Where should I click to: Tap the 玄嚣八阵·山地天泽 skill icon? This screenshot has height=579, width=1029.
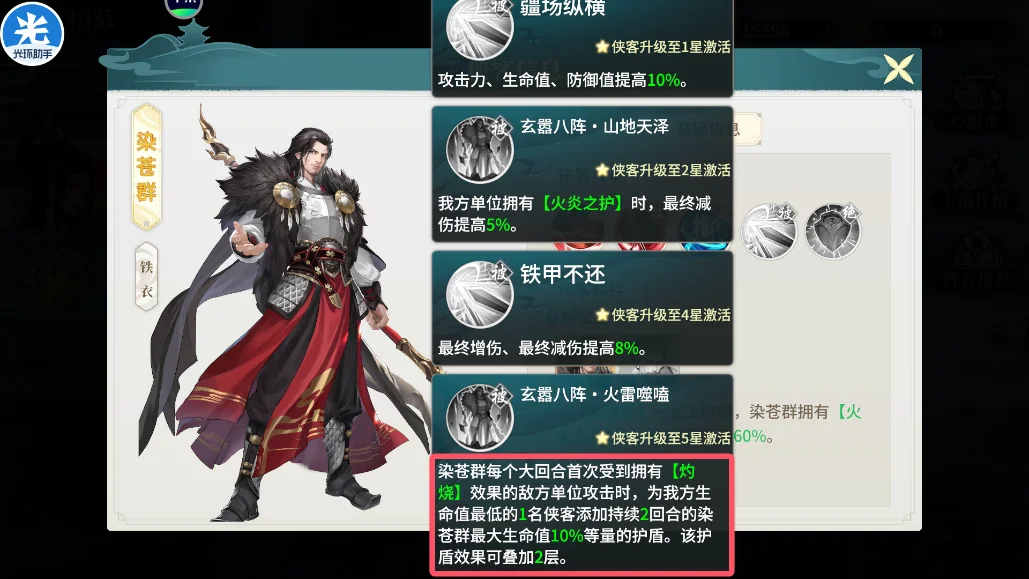pyautogui.click(x=480, y=150)
